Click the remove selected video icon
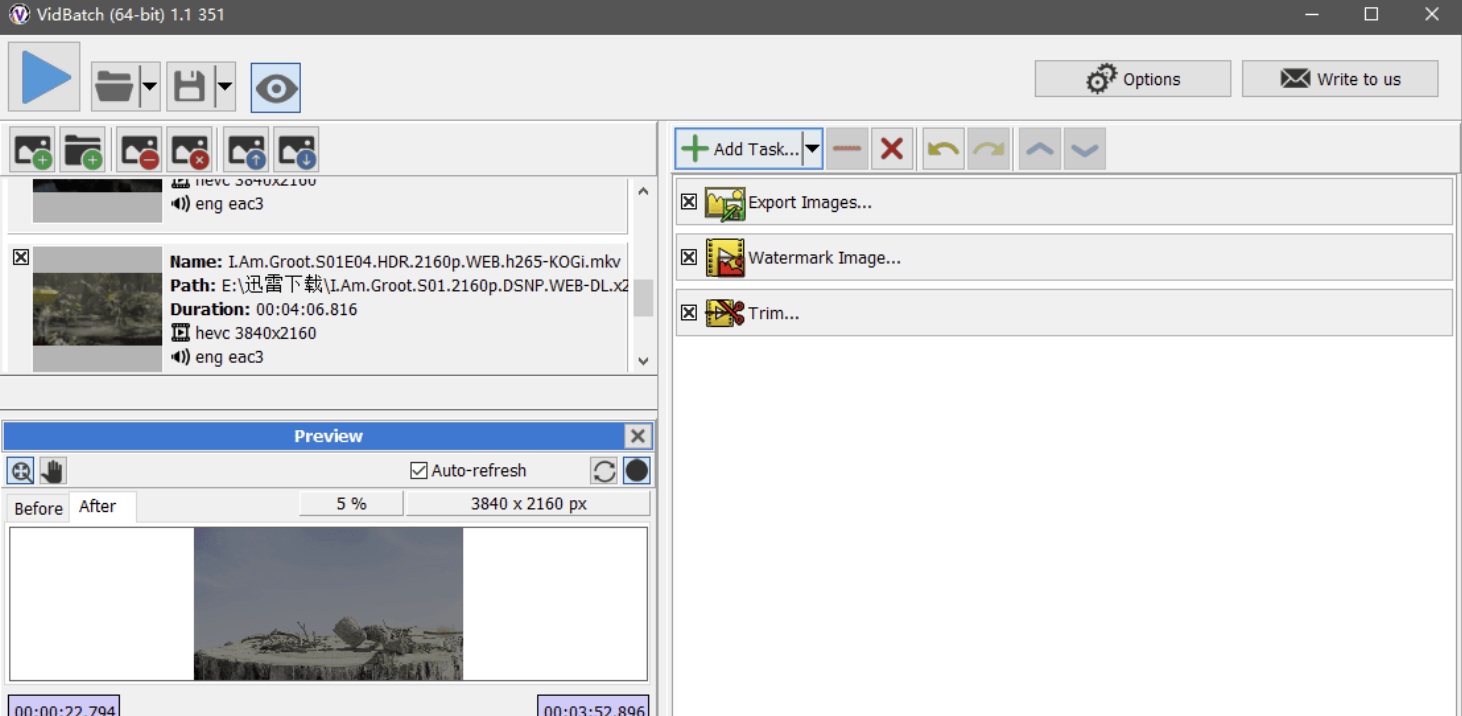The image size is (1462, 716). click(x=139, y=150)
